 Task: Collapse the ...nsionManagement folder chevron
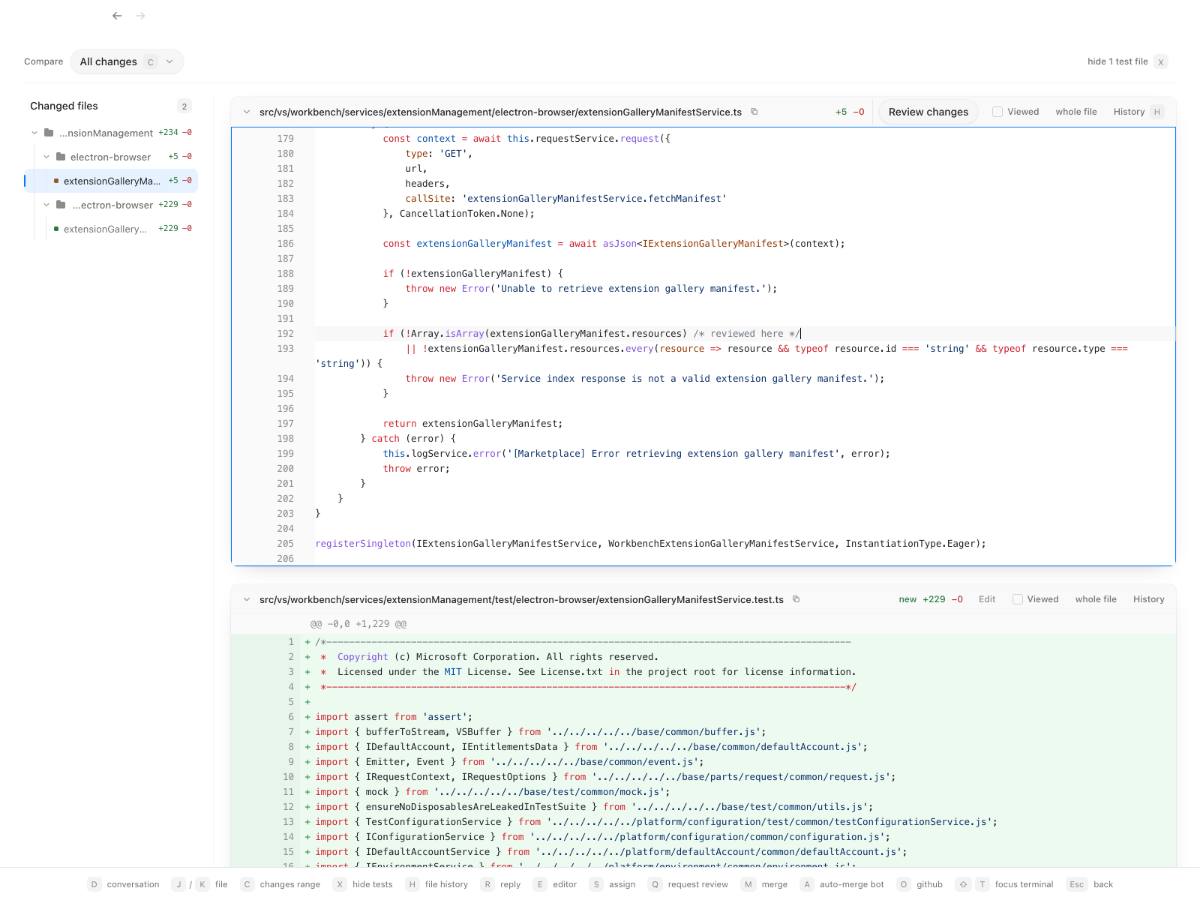point(35,133)
